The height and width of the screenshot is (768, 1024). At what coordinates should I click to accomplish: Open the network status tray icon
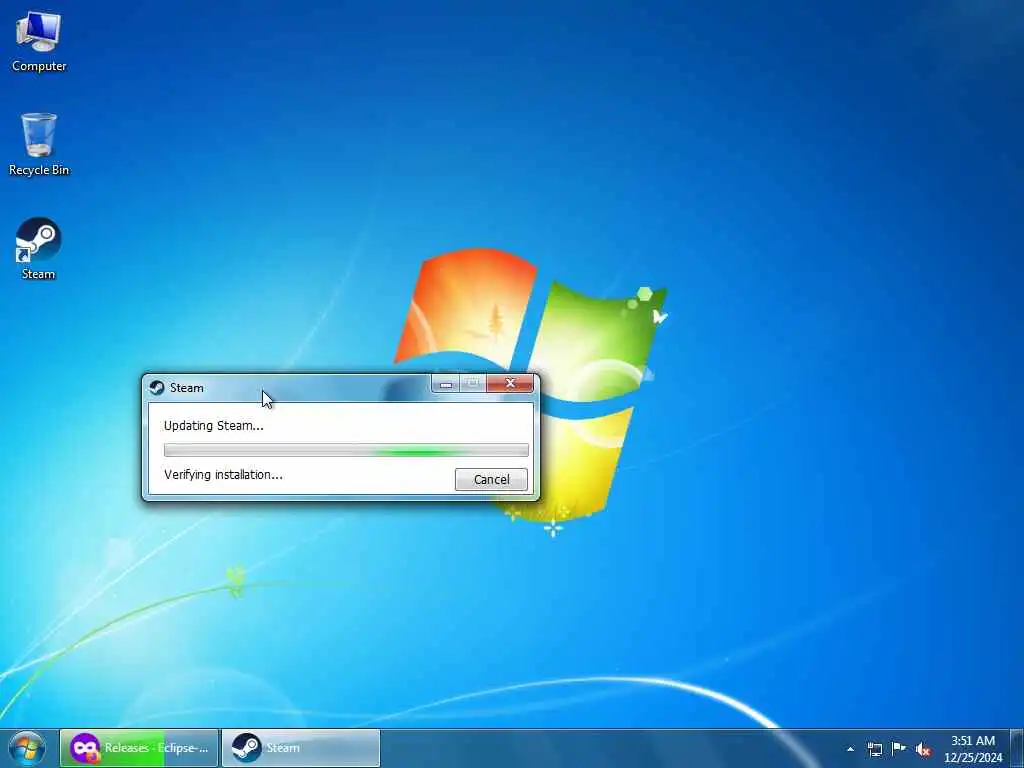tap(874, 749)
